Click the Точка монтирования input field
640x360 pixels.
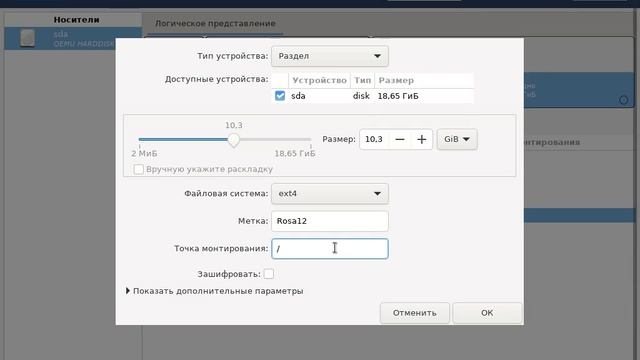tap(330, 249)
